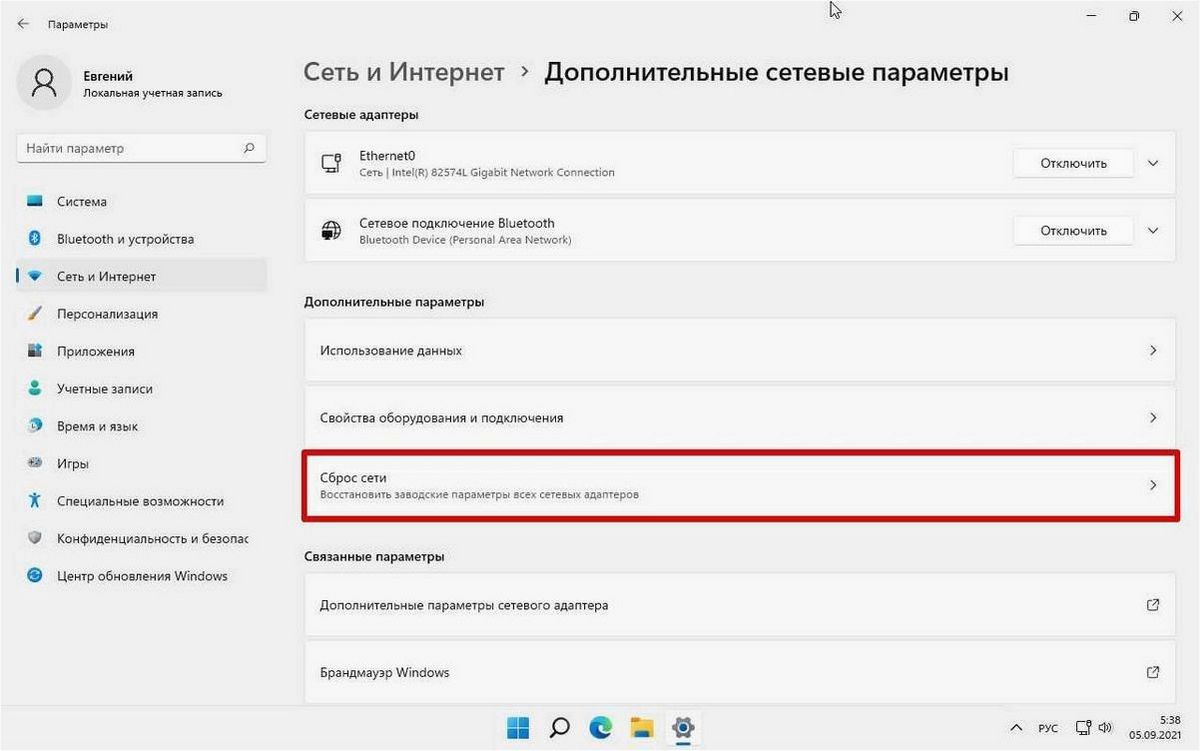The image size is (1200, 751).
Task: Click the Персонализация brush icon
Action: point(35,314)
